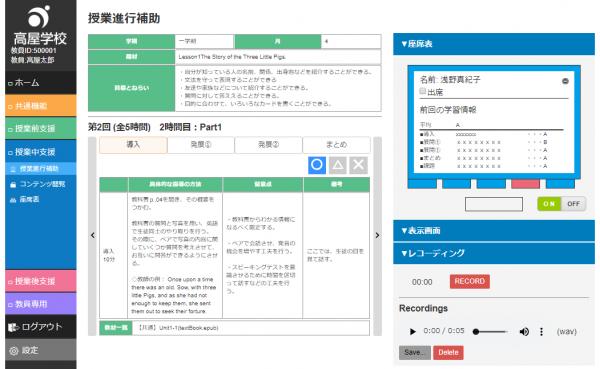Expand the 表示画面 panel header
The image size is (600, 369).
coord(494,230)
